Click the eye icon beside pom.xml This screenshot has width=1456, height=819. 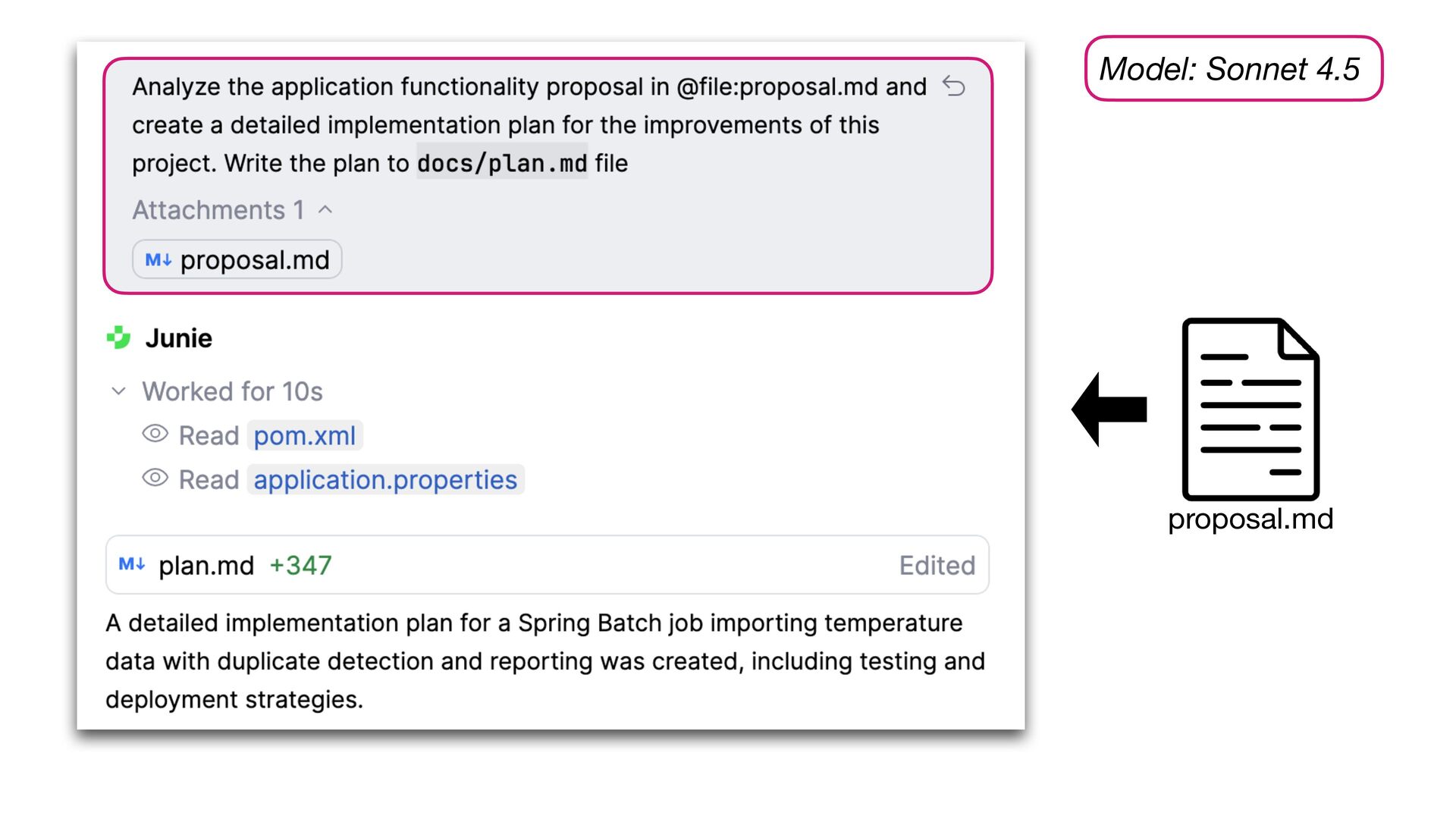(x=155, y=435)
